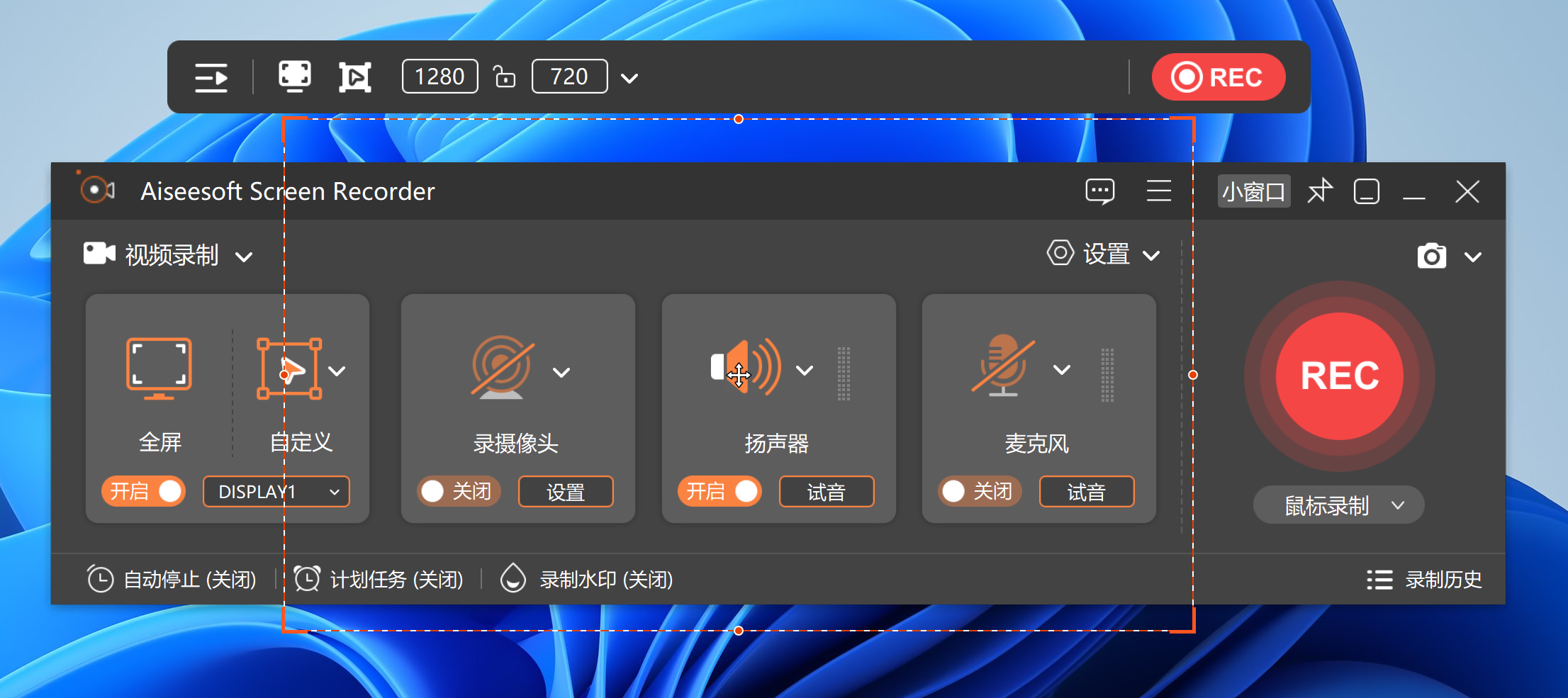The height and width of the screenshot is (698, 1568).
Task: Select 自定义 custom region icon
Action: (289, 368)
